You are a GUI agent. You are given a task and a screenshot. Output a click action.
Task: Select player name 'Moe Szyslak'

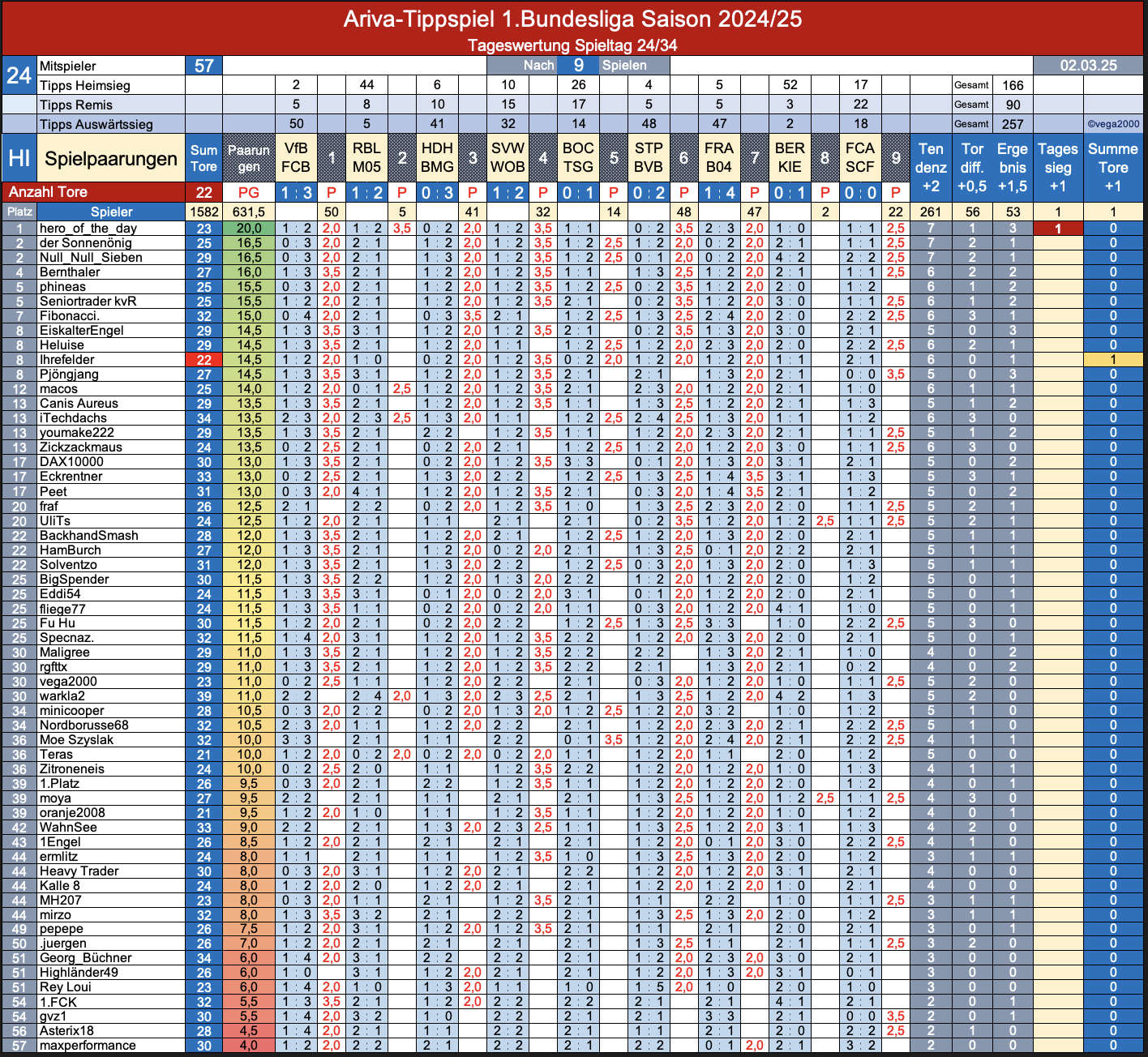pos(76,740)
